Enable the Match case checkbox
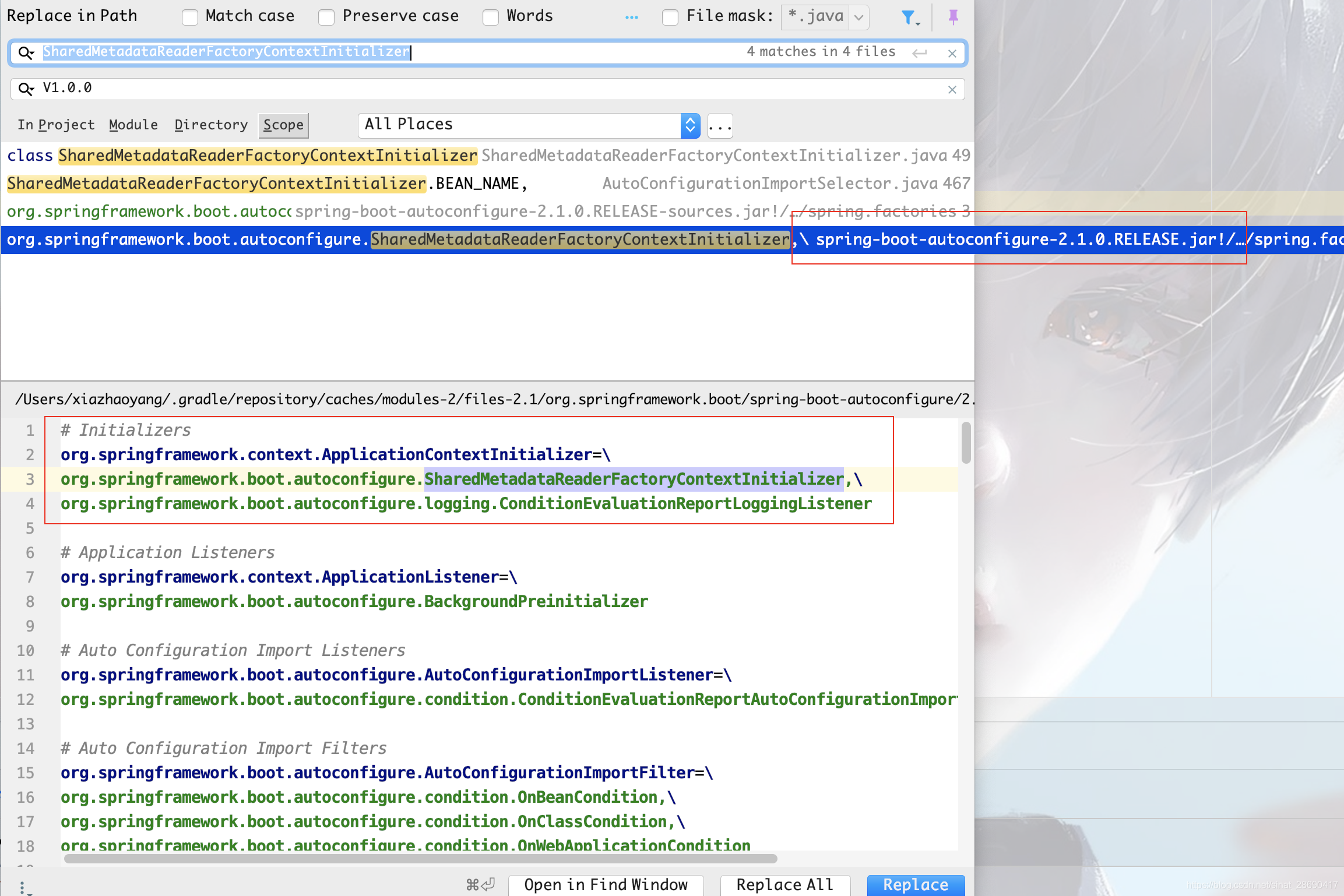This screenshot has width=1344, height=896. click(x=190, y=17)
